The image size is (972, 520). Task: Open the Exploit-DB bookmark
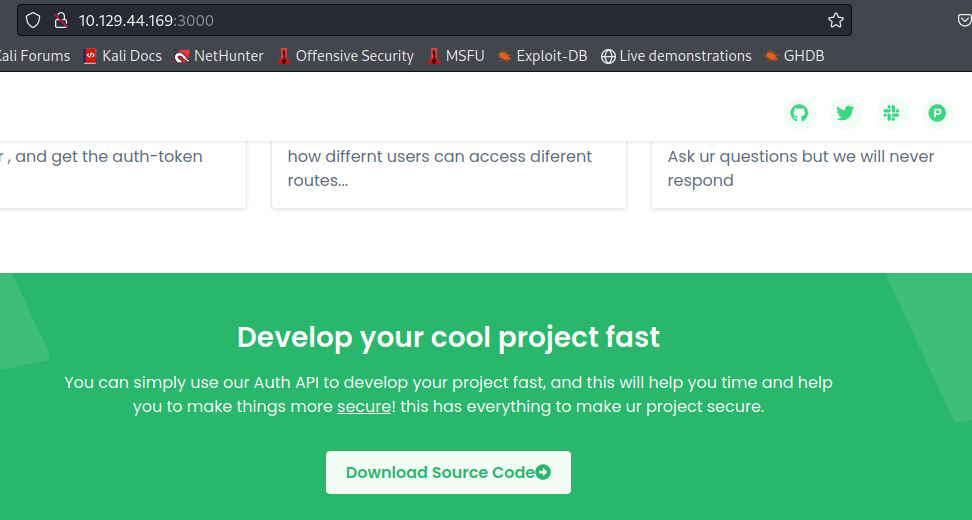[x=542, y=56]
